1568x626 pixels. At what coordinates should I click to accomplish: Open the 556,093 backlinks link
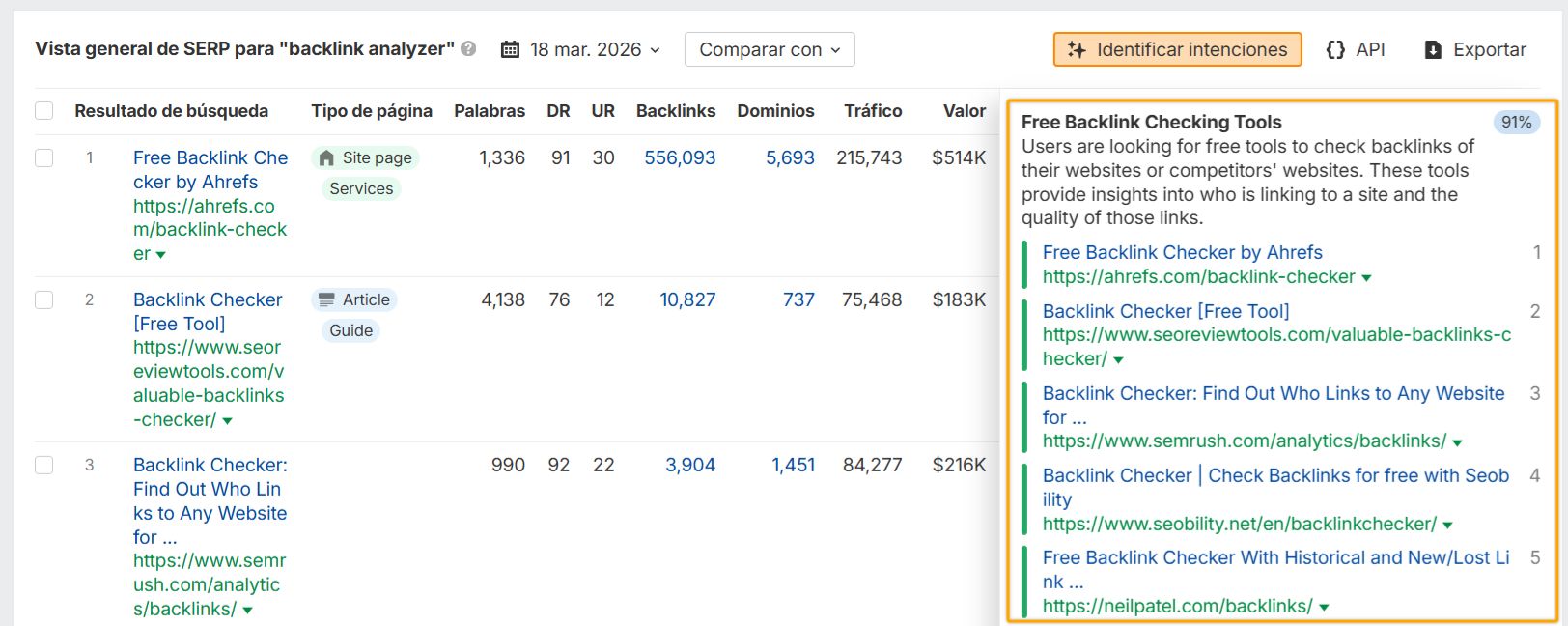[x=680, y=157]
